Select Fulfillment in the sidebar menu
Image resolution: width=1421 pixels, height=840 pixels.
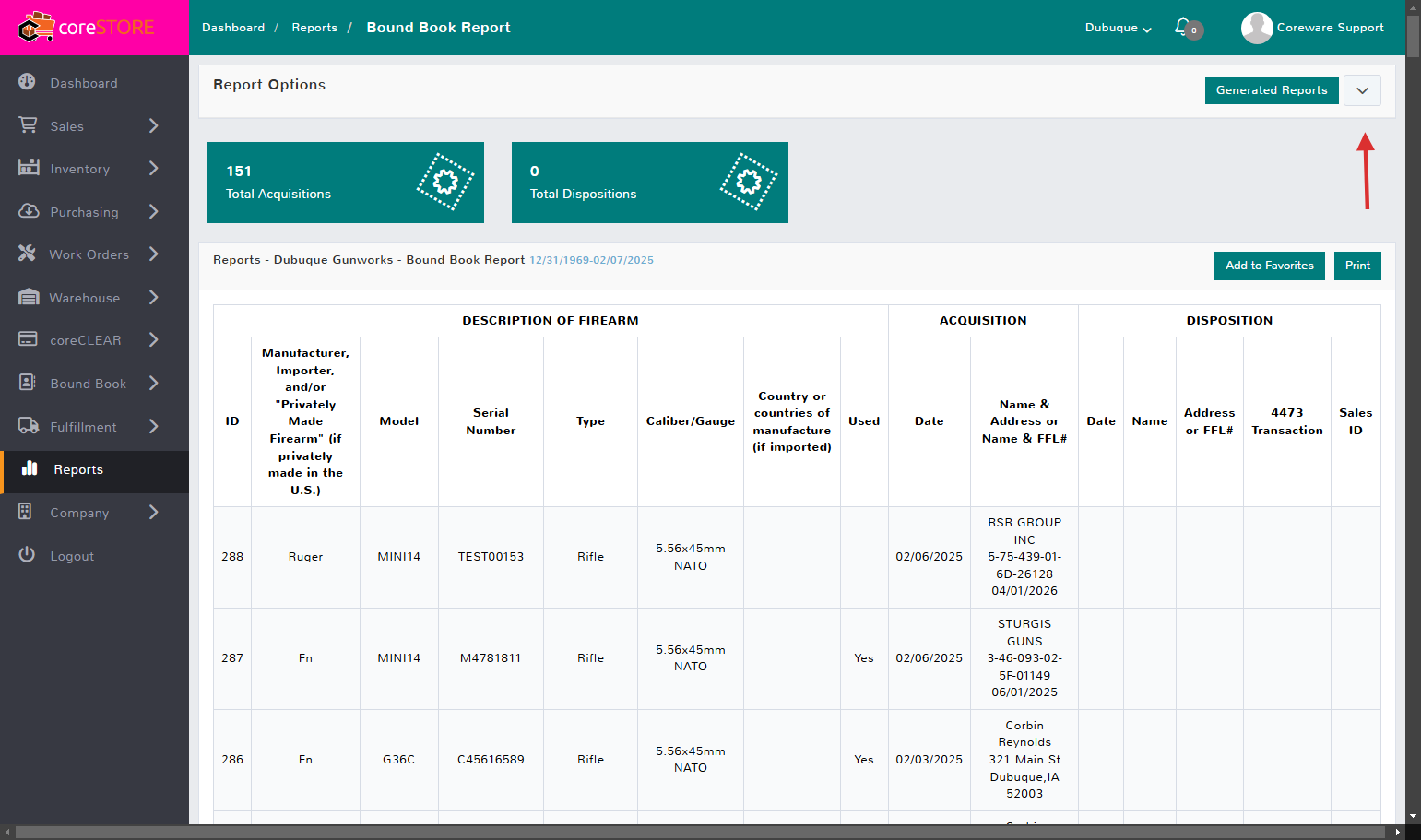click(x=94, y=426)
